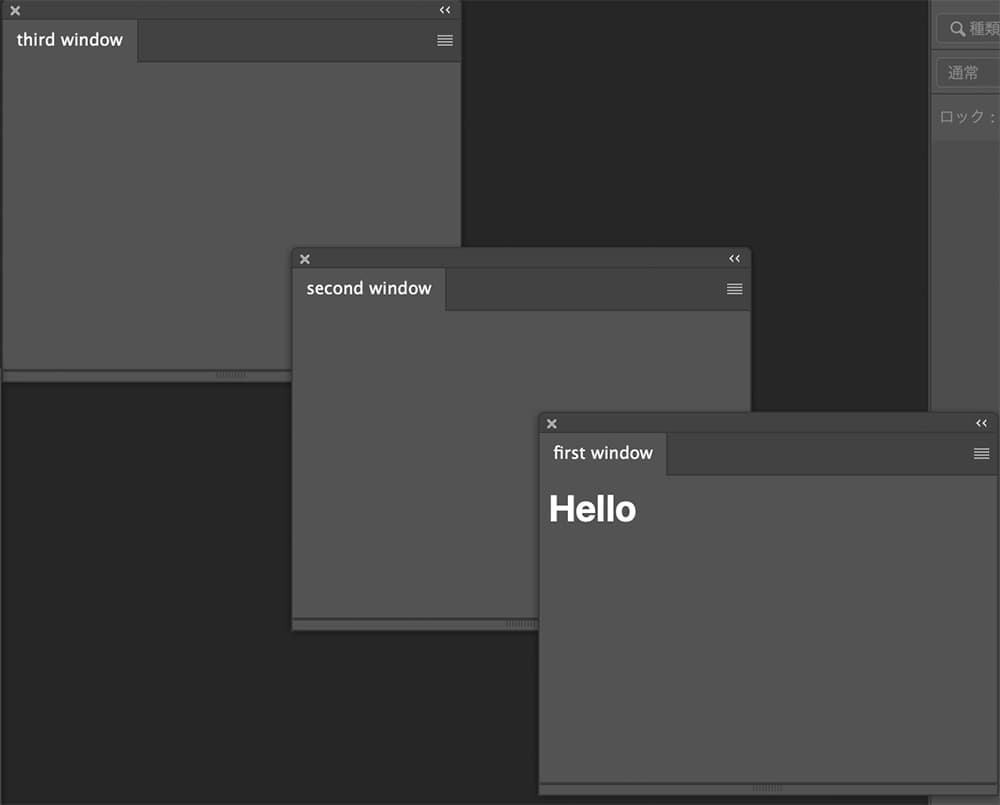1000x805 pixels.
Task: Select the first window tab
Action: (603, 454)
